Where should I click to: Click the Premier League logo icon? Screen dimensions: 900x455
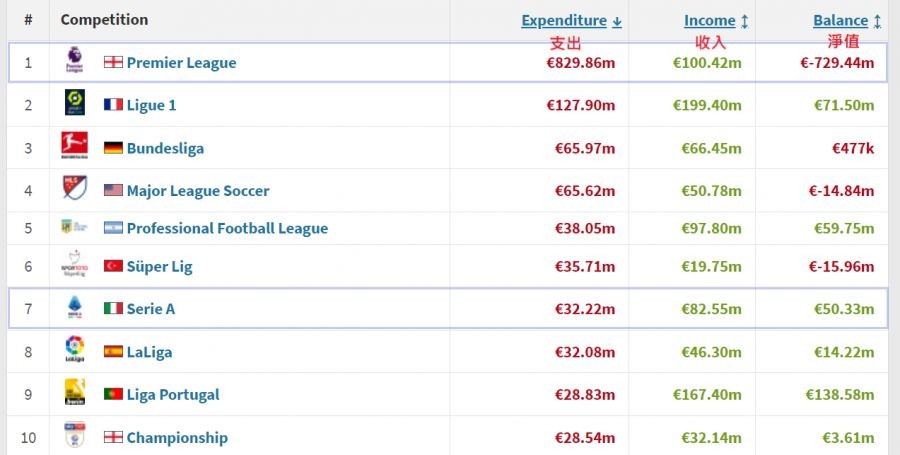coord(75,61)
